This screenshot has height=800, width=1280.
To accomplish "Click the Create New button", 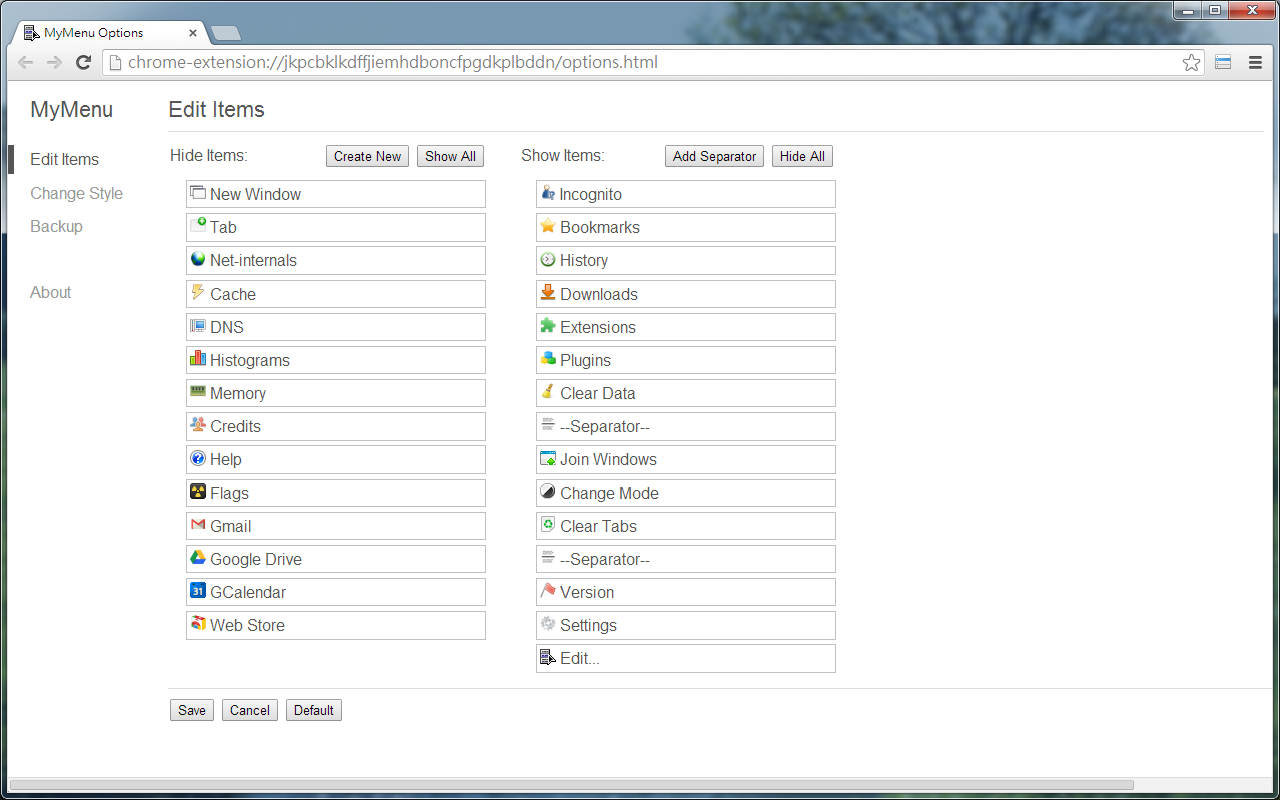I will tap(367, 156).
